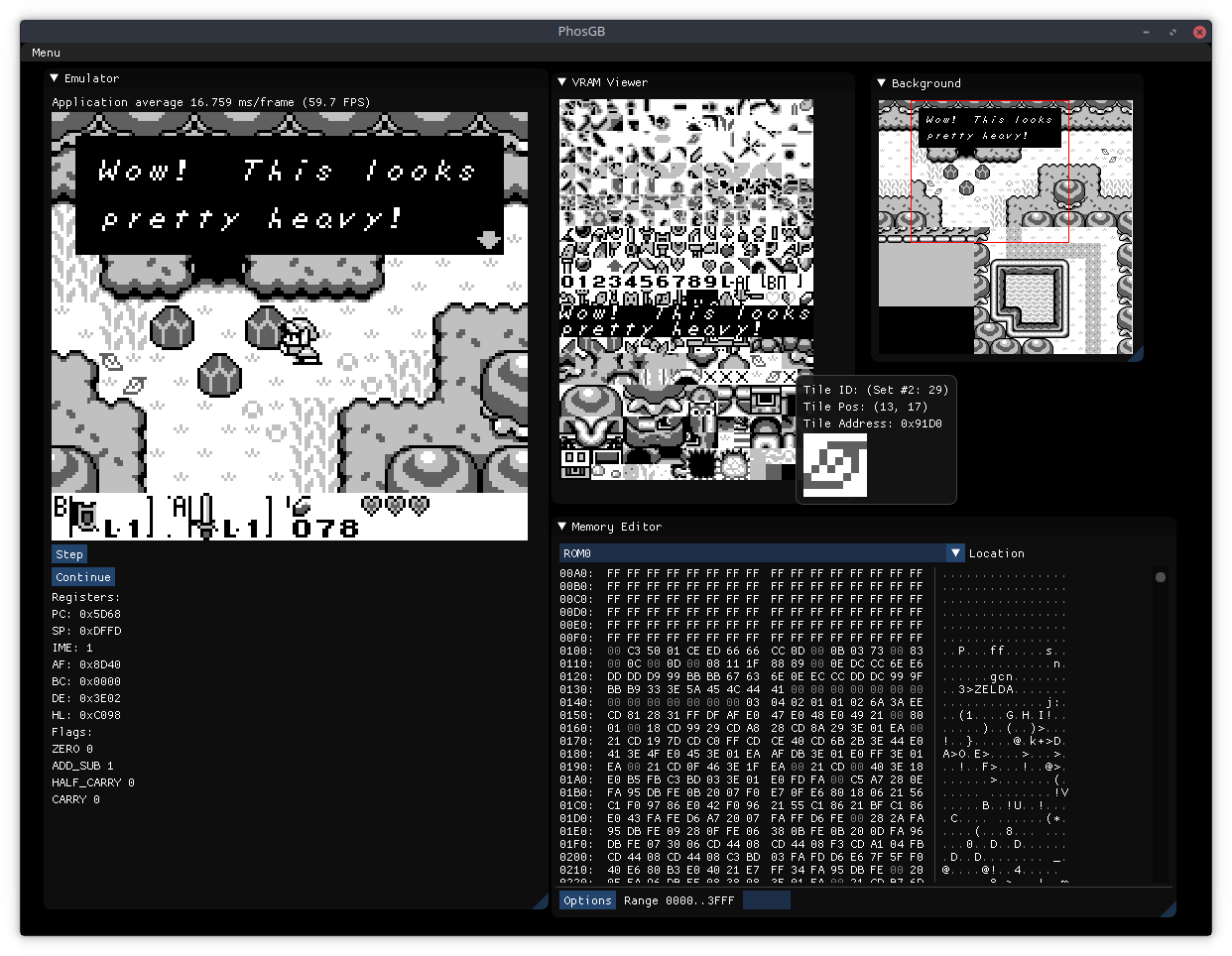The height and width of the screenshot is (956, 1232).
Task: Close the PhosGB window
Action: [1199, 32]
